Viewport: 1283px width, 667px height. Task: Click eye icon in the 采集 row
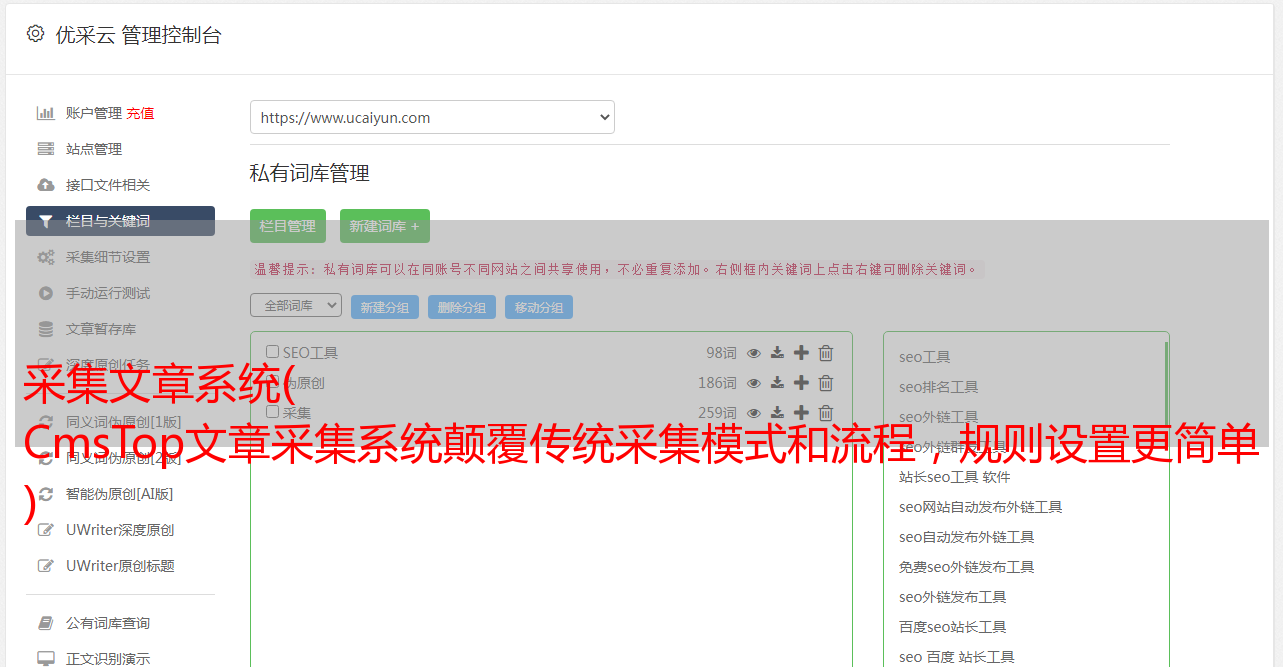pos(754,413)
